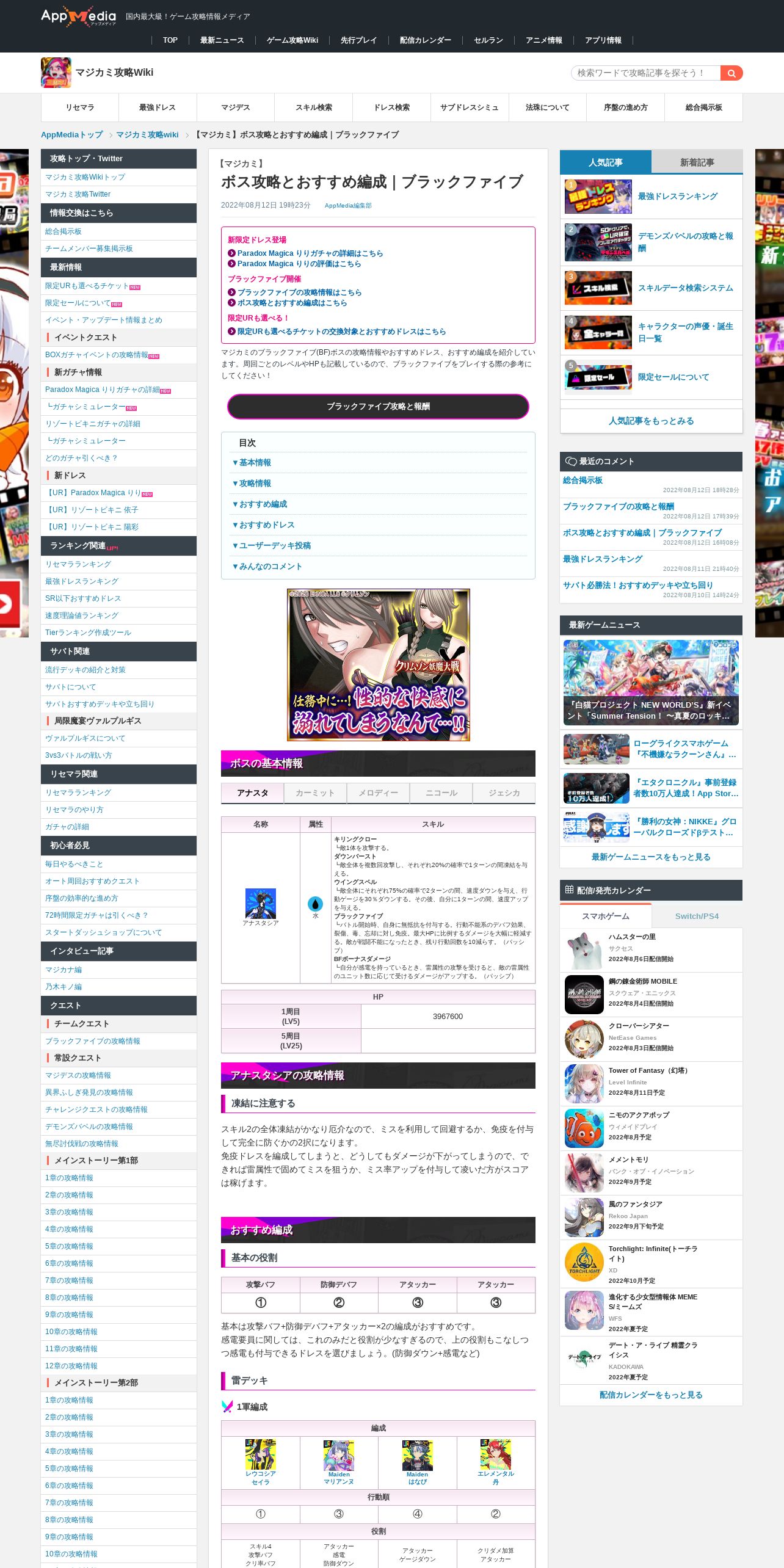Image resolution: width=784 pixels, height=1568 pixels.
Task: Open デモンズバベル thumbnail ranked 2
Action: pyautogui.click(x=598, y=242)
